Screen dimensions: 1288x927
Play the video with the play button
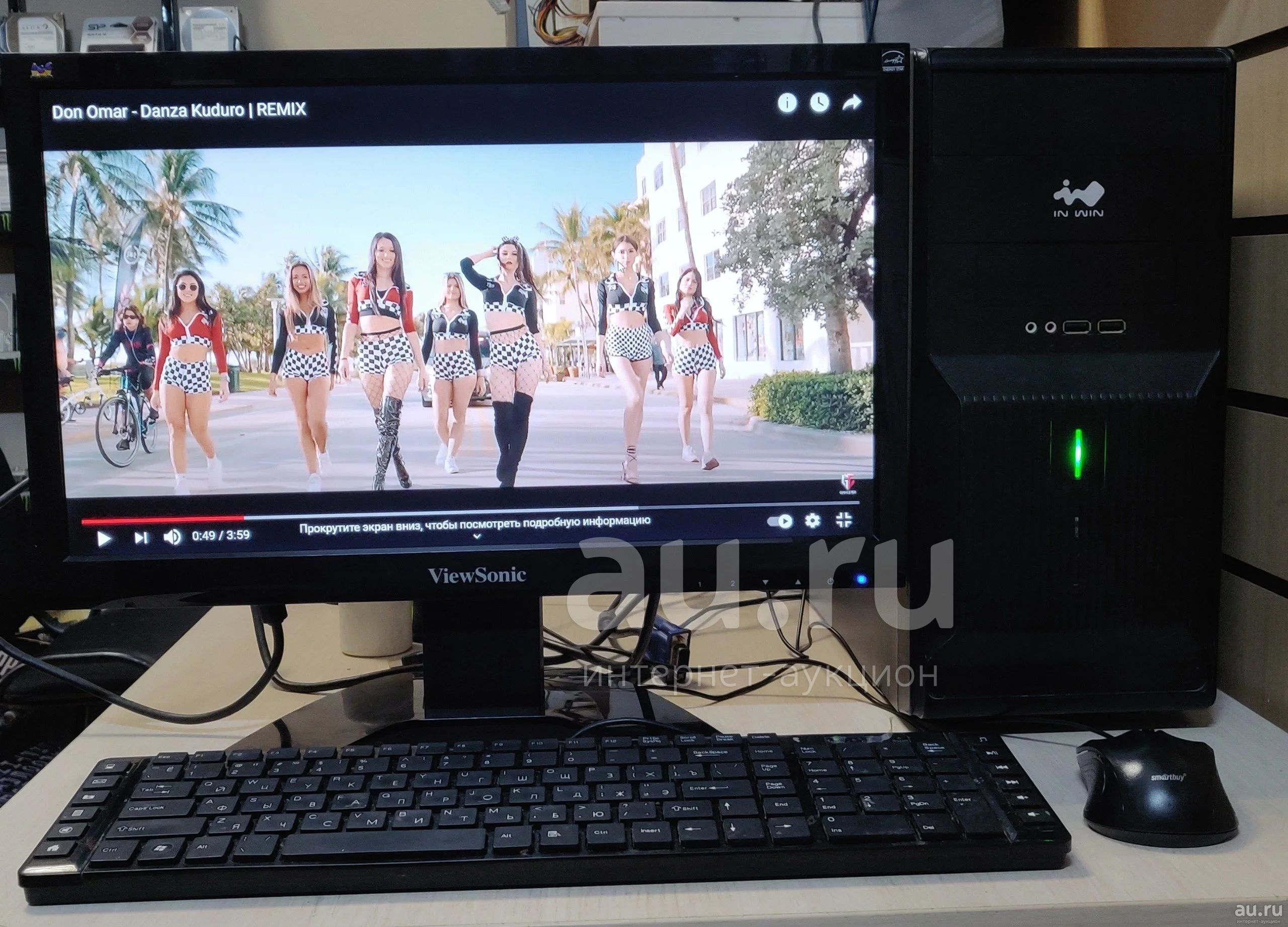click(x=104, y=538)
